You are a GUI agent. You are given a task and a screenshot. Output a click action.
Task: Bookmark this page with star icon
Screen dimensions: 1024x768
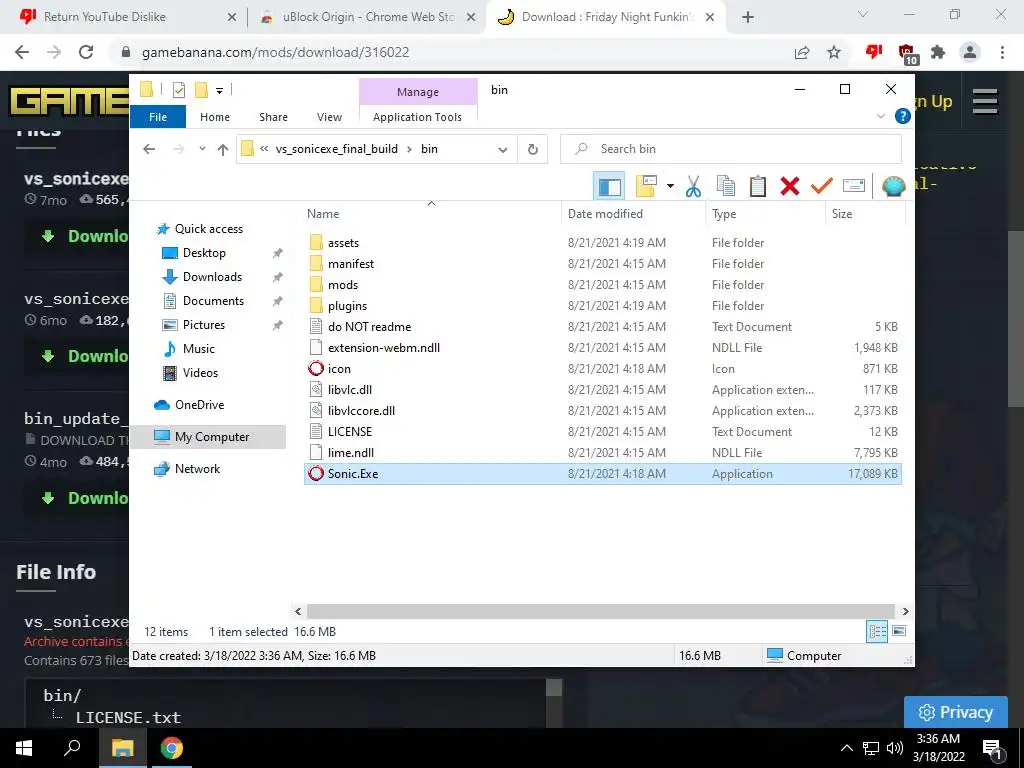tap(834, 52)
